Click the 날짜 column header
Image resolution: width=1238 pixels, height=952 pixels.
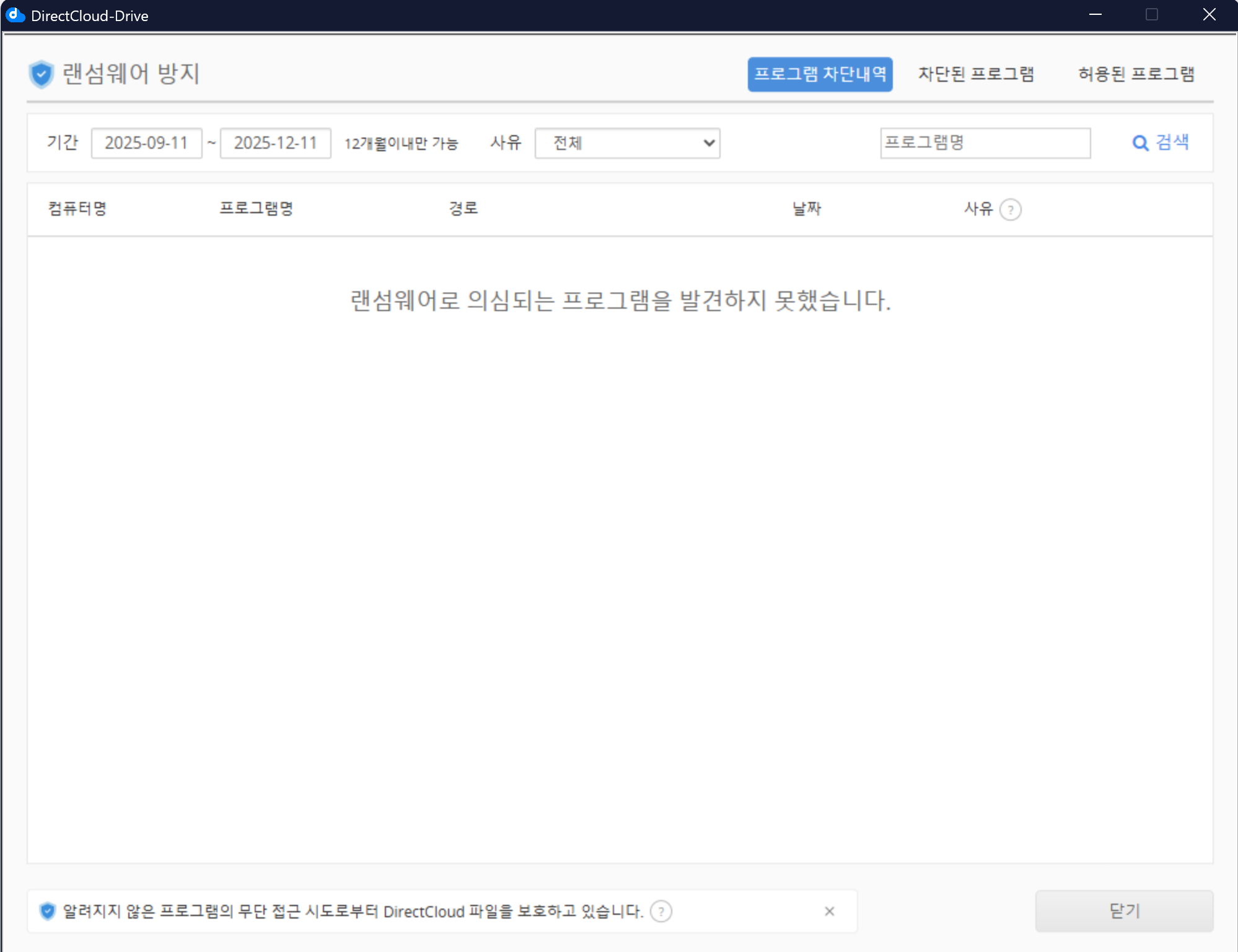807,208
